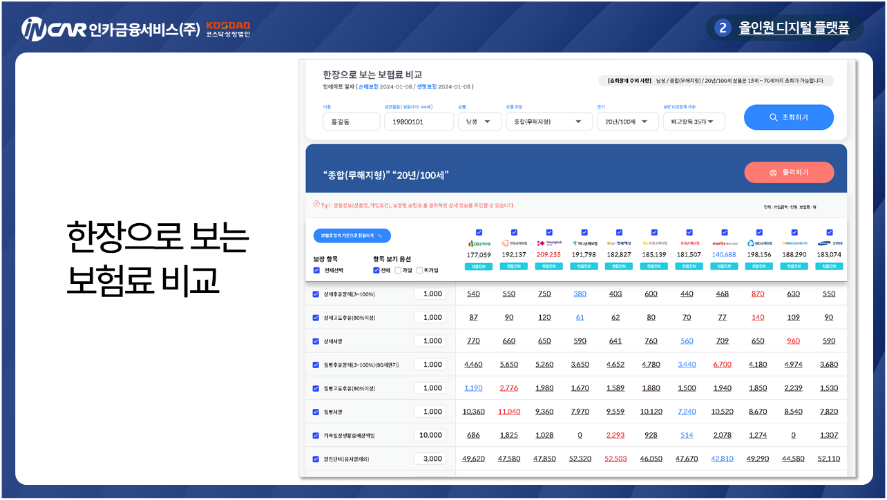Click the total premium 209,255 in red
This screenshot has width=887, height=500.
coord(549,255)
